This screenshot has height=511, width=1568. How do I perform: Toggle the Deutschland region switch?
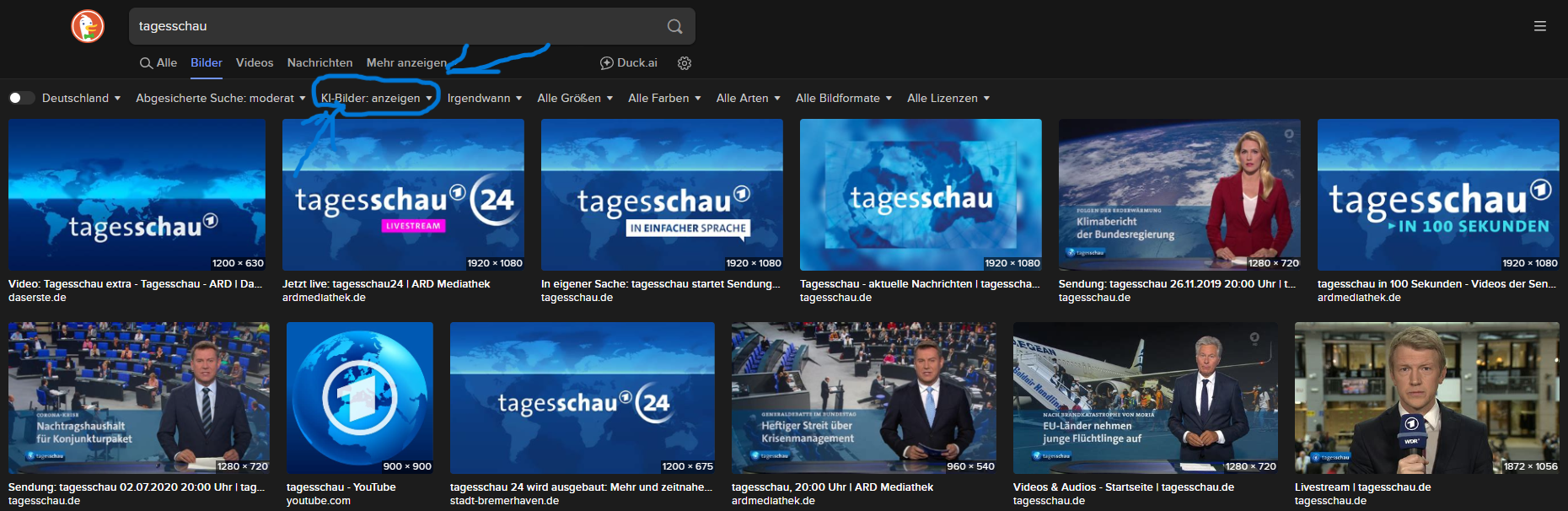coord(22,98)
